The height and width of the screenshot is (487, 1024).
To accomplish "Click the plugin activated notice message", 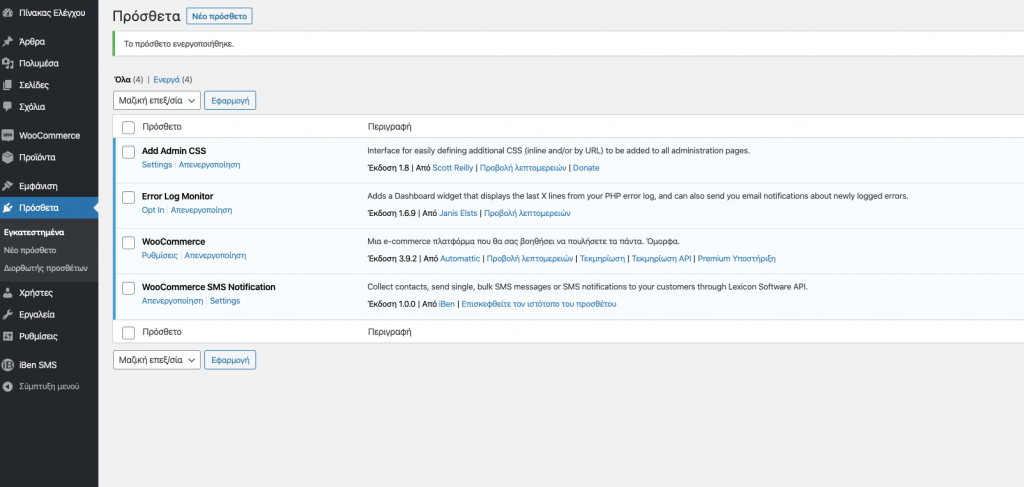I will (179, 44).
